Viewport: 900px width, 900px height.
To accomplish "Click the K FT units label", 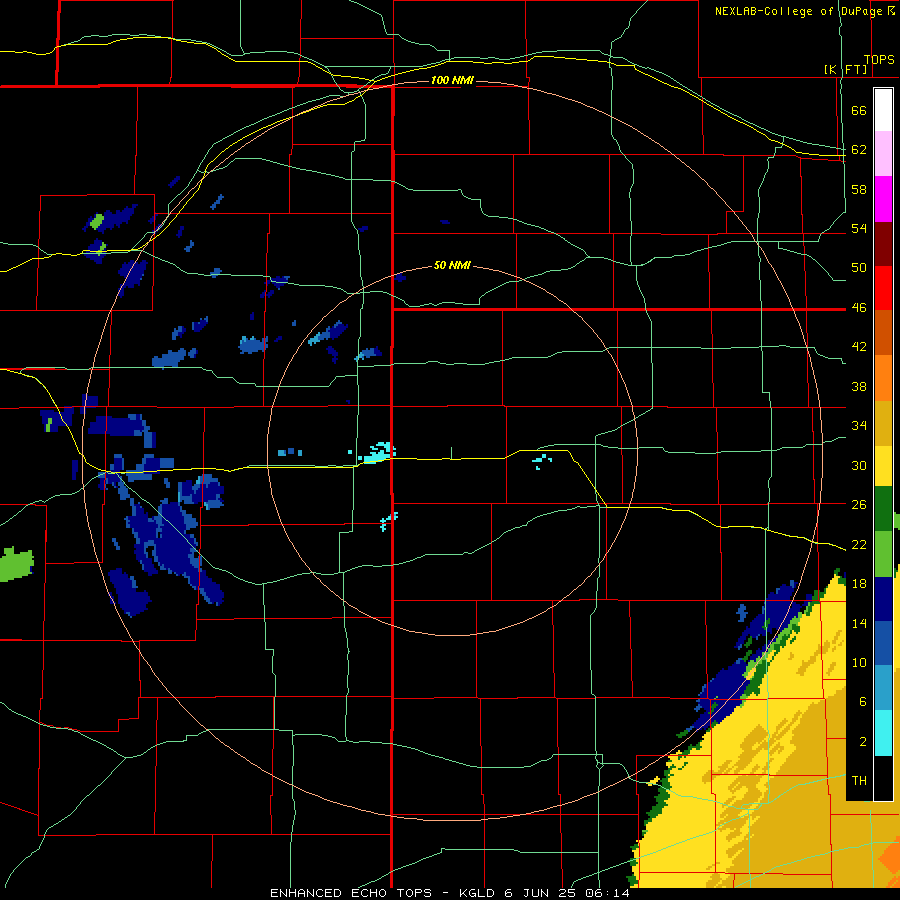I will point(846,70).
